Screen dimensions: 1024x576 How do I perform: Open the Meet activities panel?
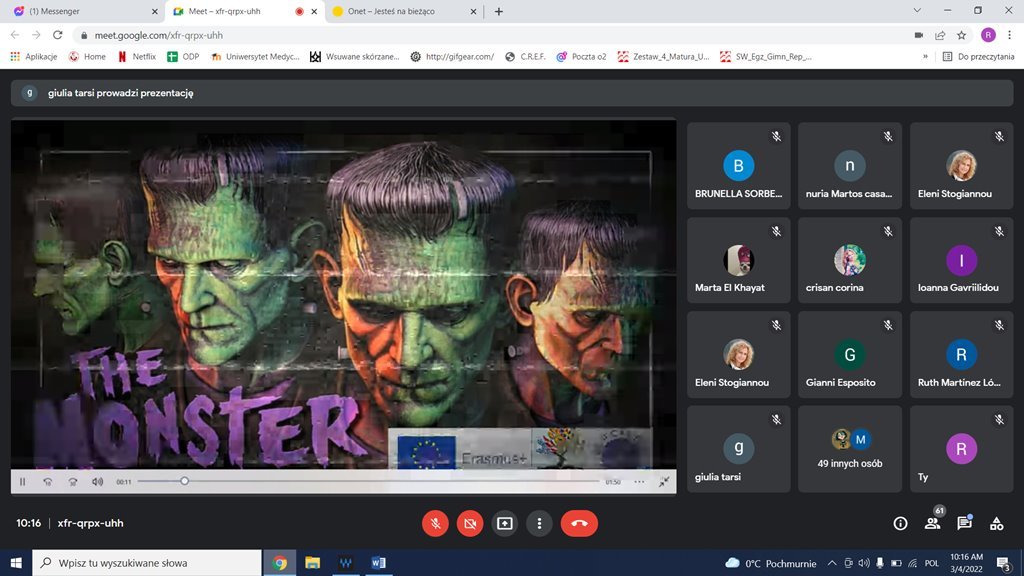point(997,523)
